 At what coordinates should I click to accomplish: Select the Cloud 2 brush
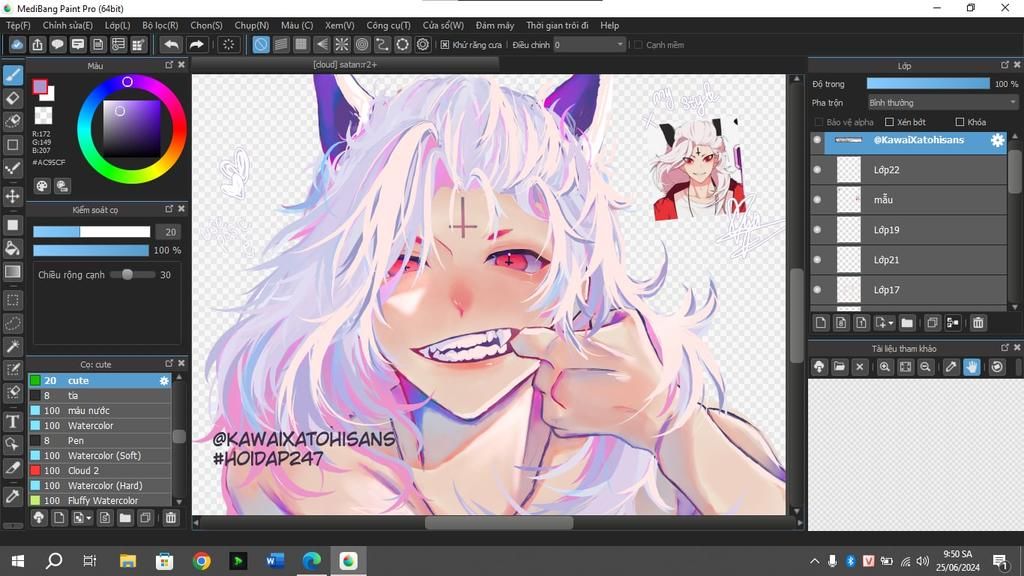pos(100,471)
